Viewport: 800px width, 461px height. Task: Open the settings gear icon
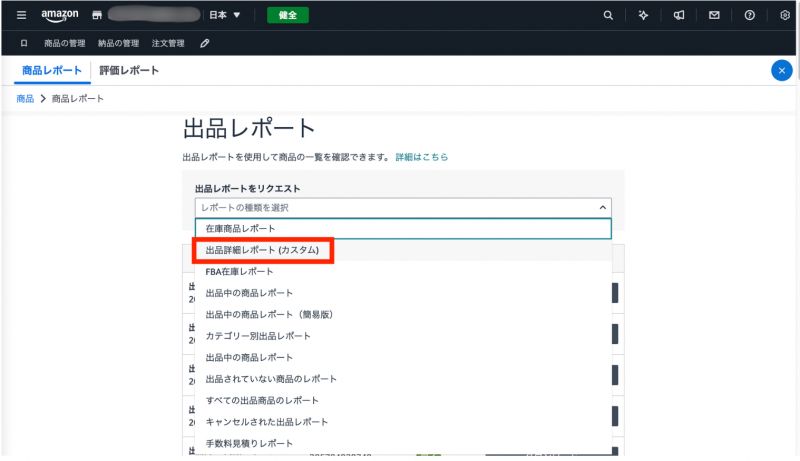pyautogui.click(x=785, y=15)
